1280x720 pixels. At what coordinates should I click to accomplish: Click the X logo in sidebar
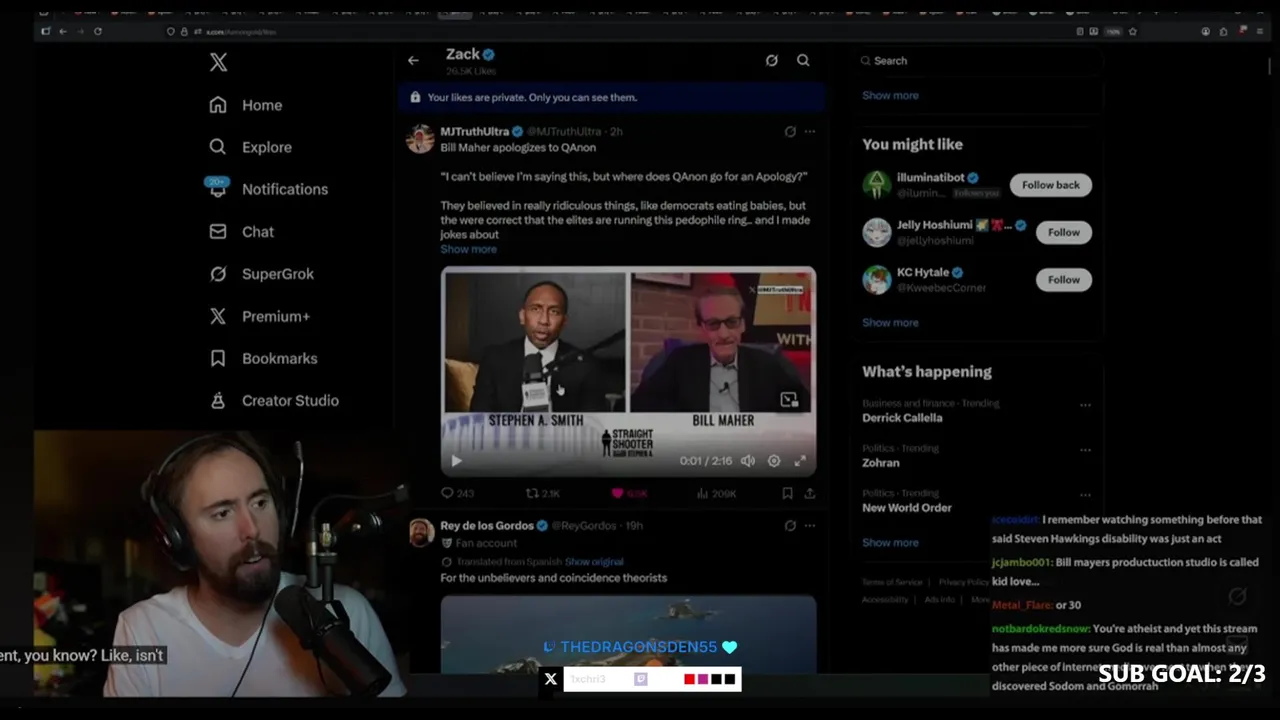coord(218,62)
